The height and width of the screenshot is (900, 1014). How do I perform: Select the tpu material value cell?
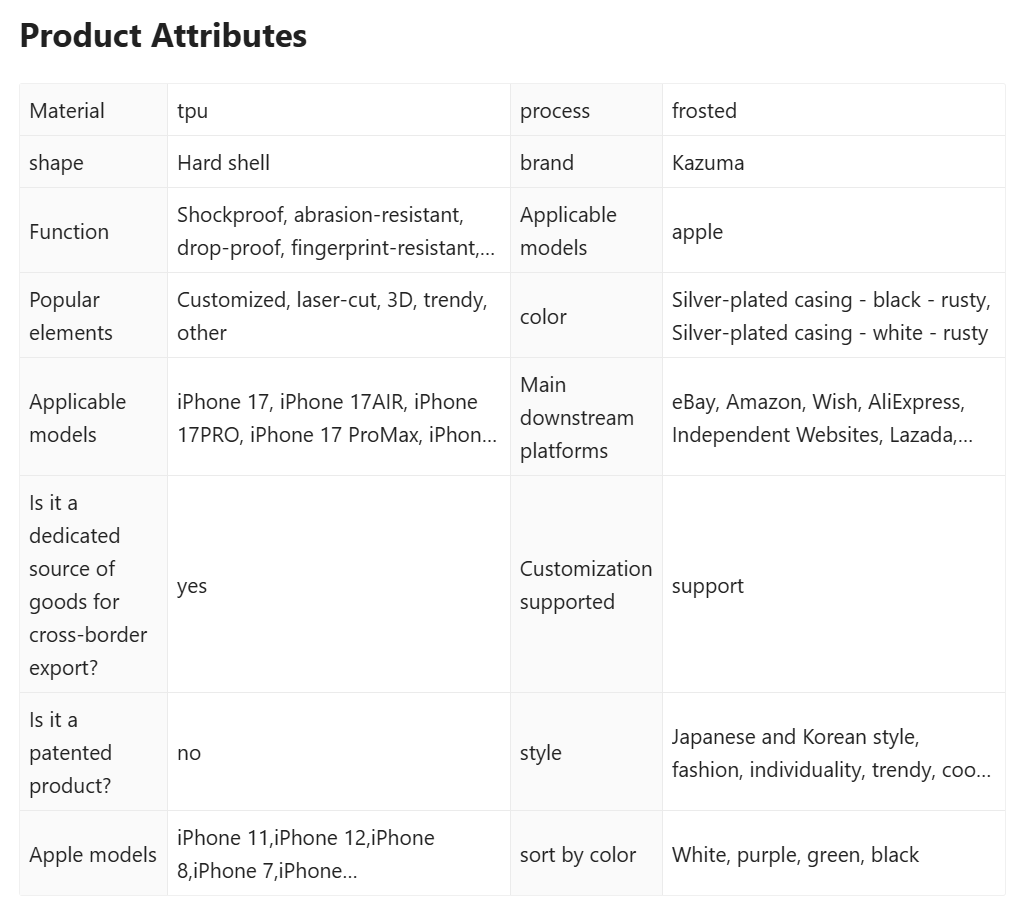pyautogui.click(x=339, y=111)
